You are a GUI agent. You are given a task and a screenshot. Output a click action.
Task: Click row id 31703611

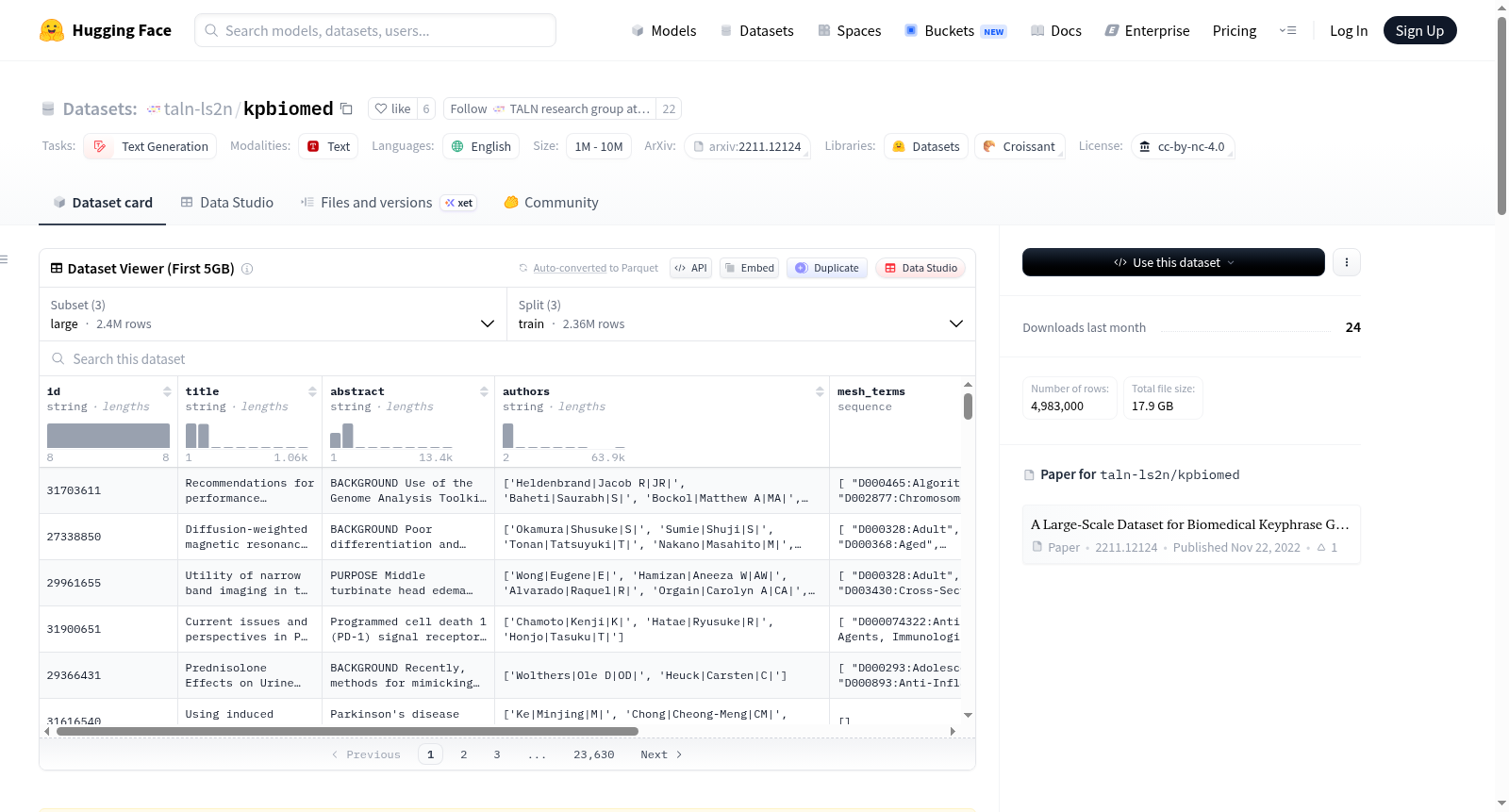tap(74, 490)
